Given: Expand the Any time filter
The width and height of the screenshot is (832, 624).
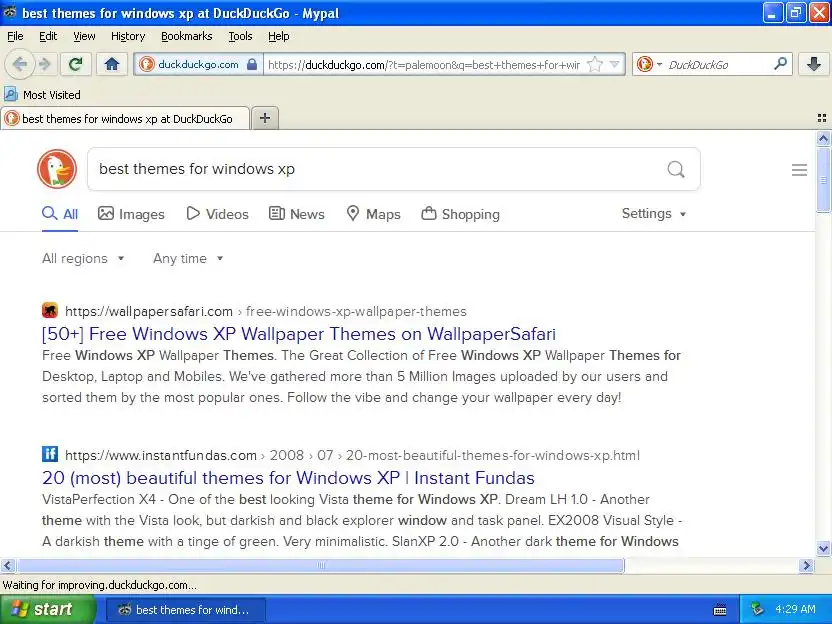Looking at the screenshot, I should click(x=188, y=258).
